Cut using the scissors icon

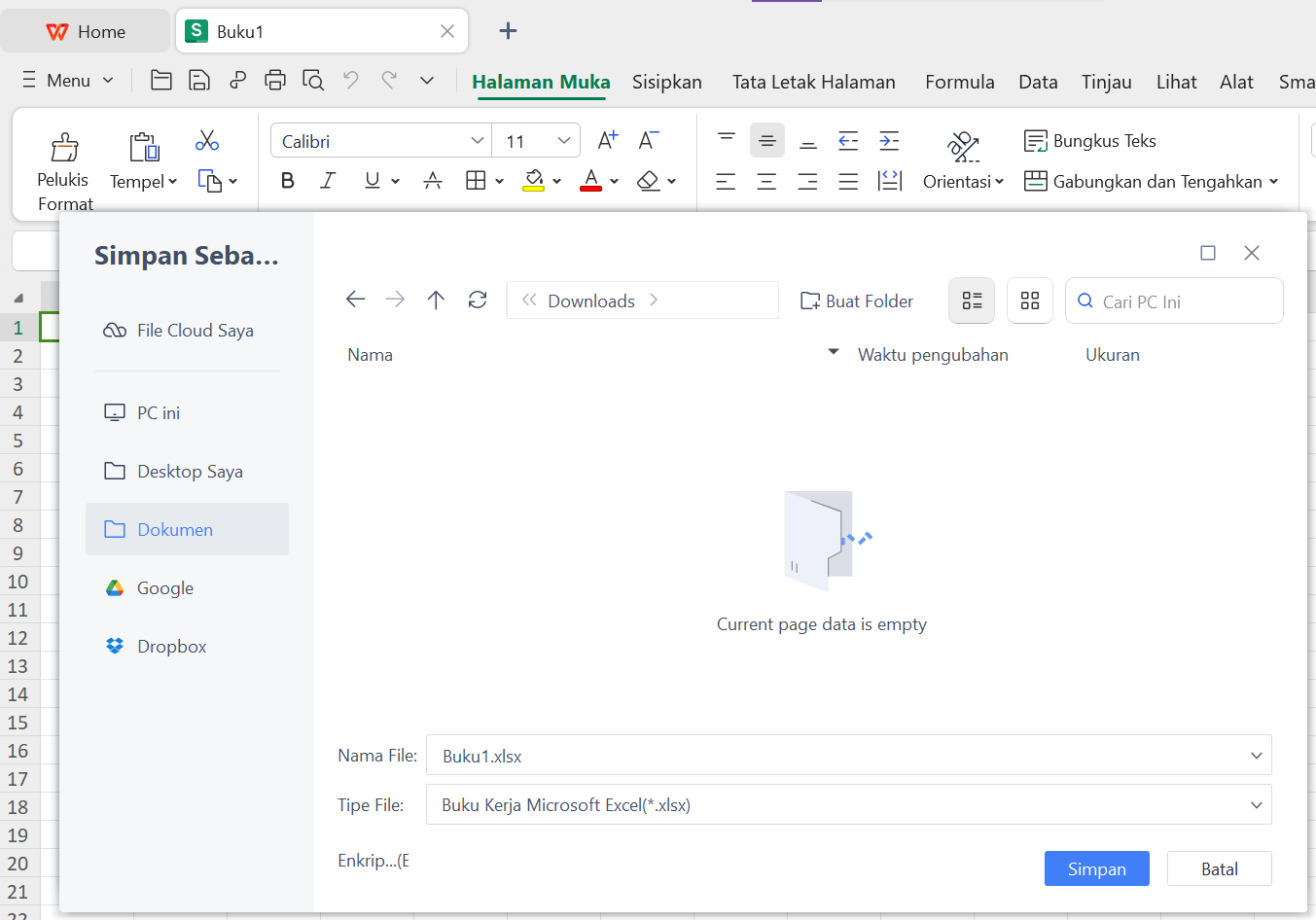click(206, 141)
